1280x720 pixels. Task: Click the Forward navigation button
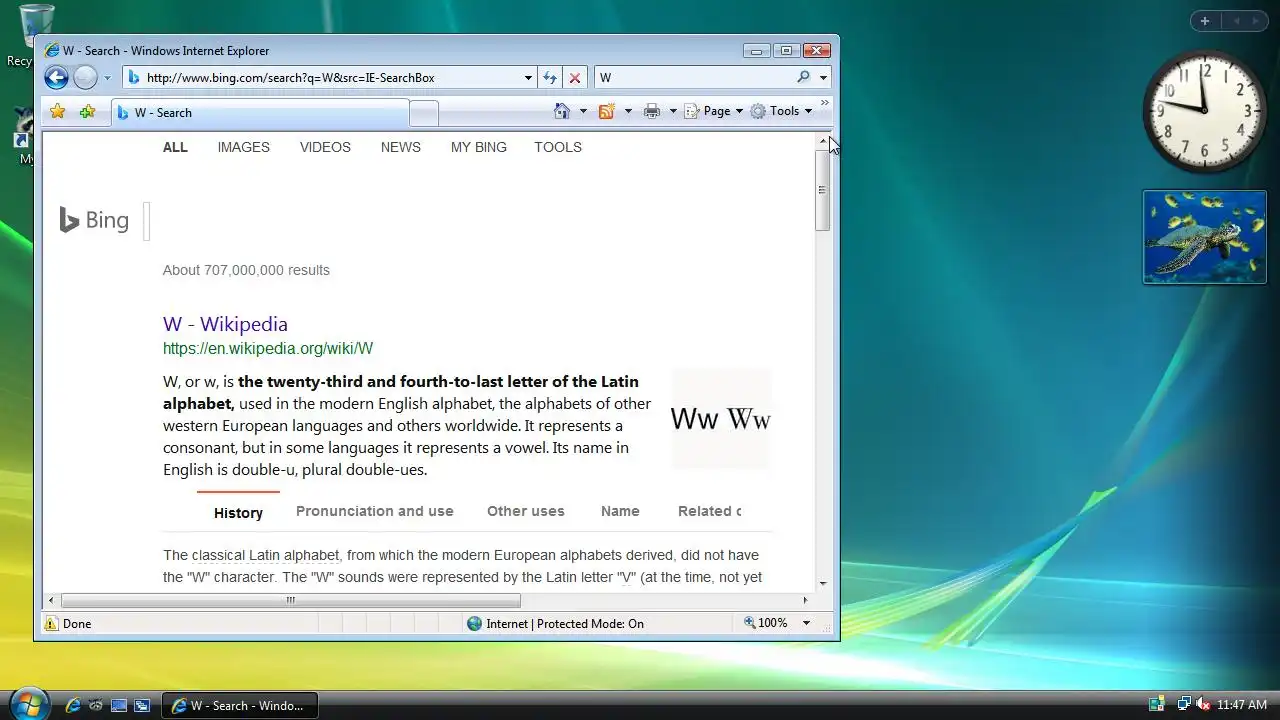(x=85, y=77)
